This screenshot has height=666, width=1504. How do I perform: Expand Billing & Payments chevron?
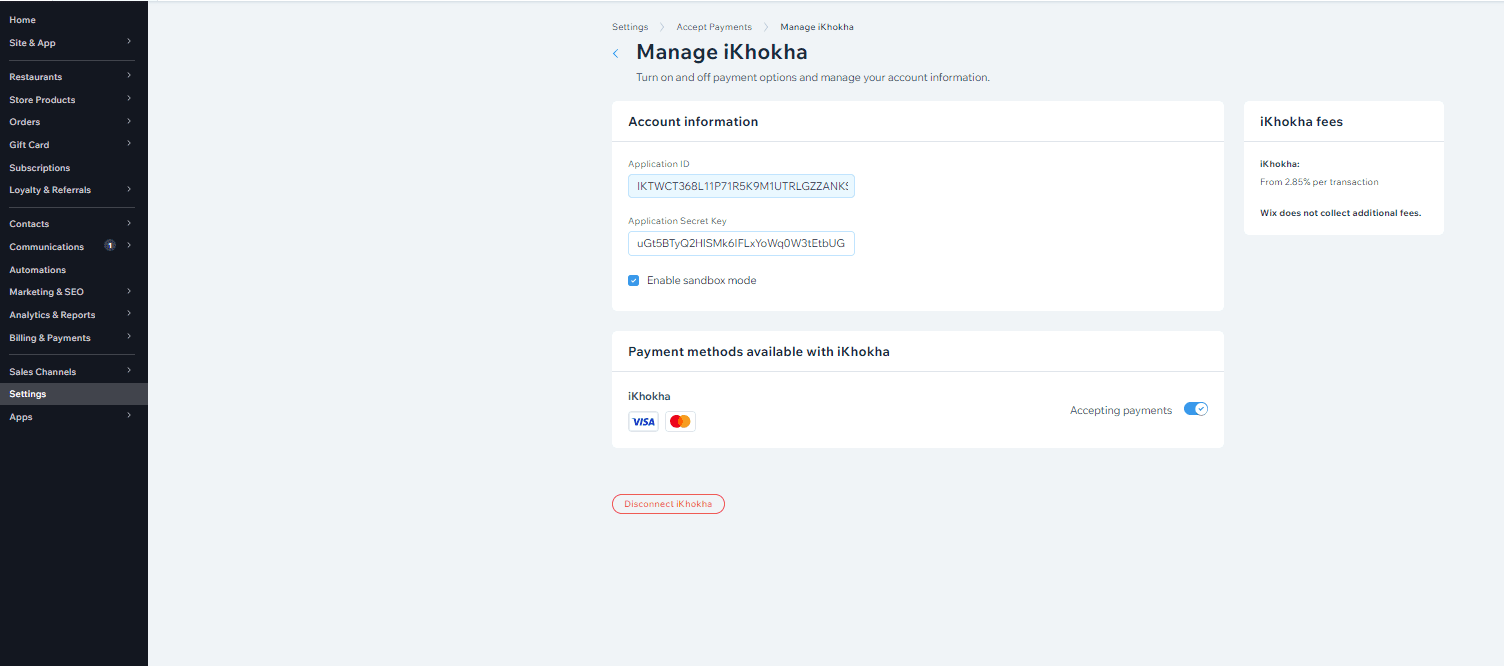click(x=129, y=338)
